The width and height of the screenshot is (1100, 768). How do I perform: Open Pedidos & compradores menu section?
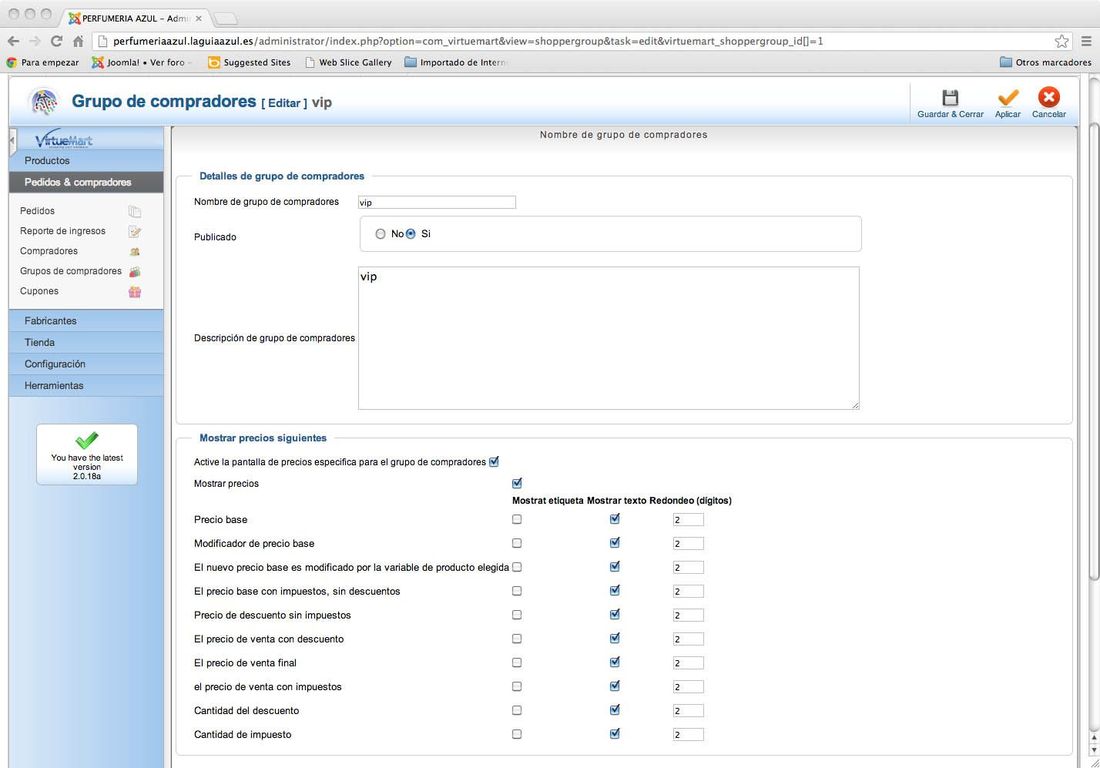click(x=86, y=182)
